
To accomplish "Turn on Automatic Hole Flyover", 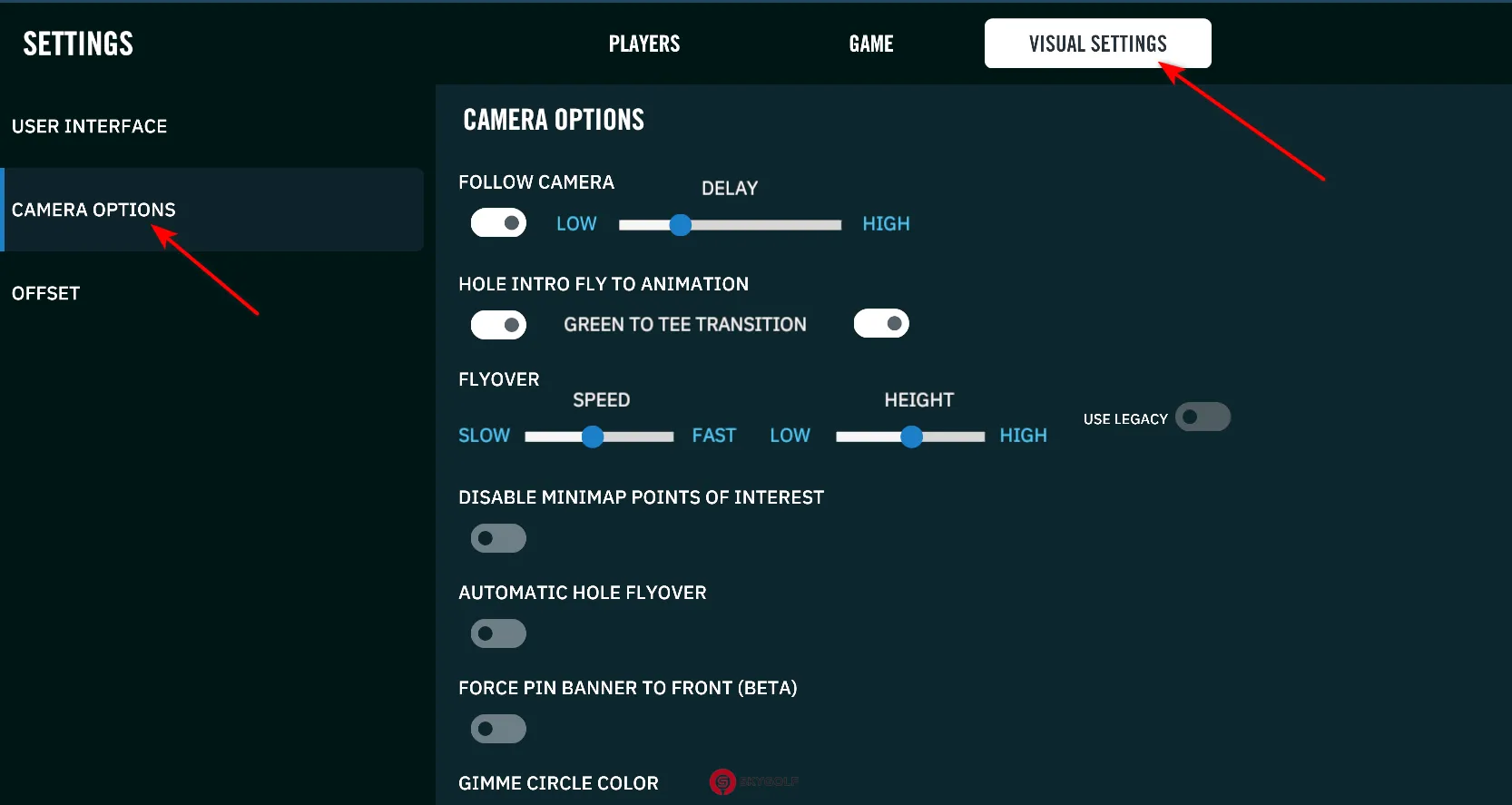I will click(x=498, y=633).
